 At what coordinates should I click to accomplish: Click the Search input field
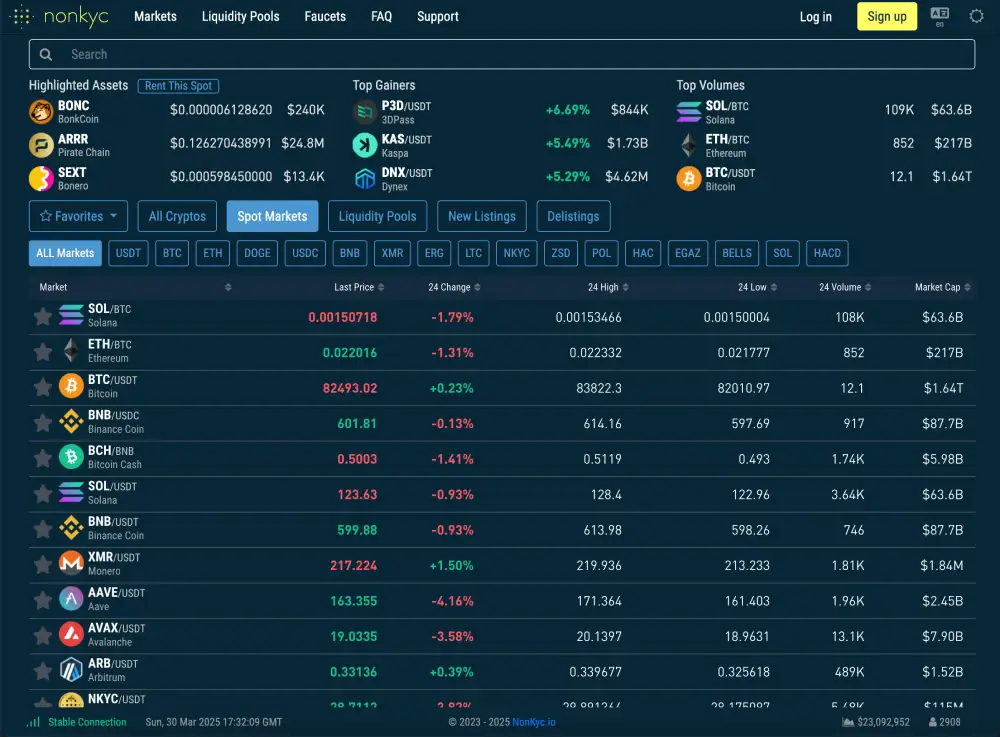(502, 54)
